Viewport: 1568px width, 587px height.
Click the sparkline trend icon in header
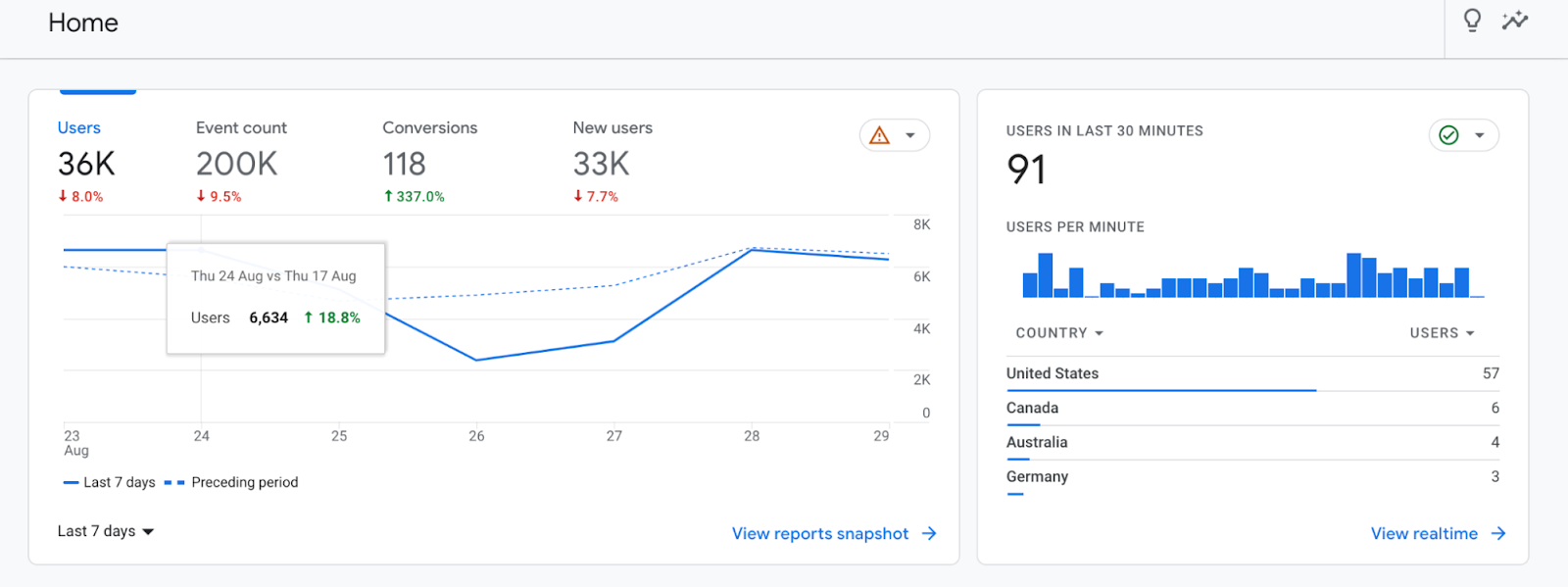tap(1515, 20)
